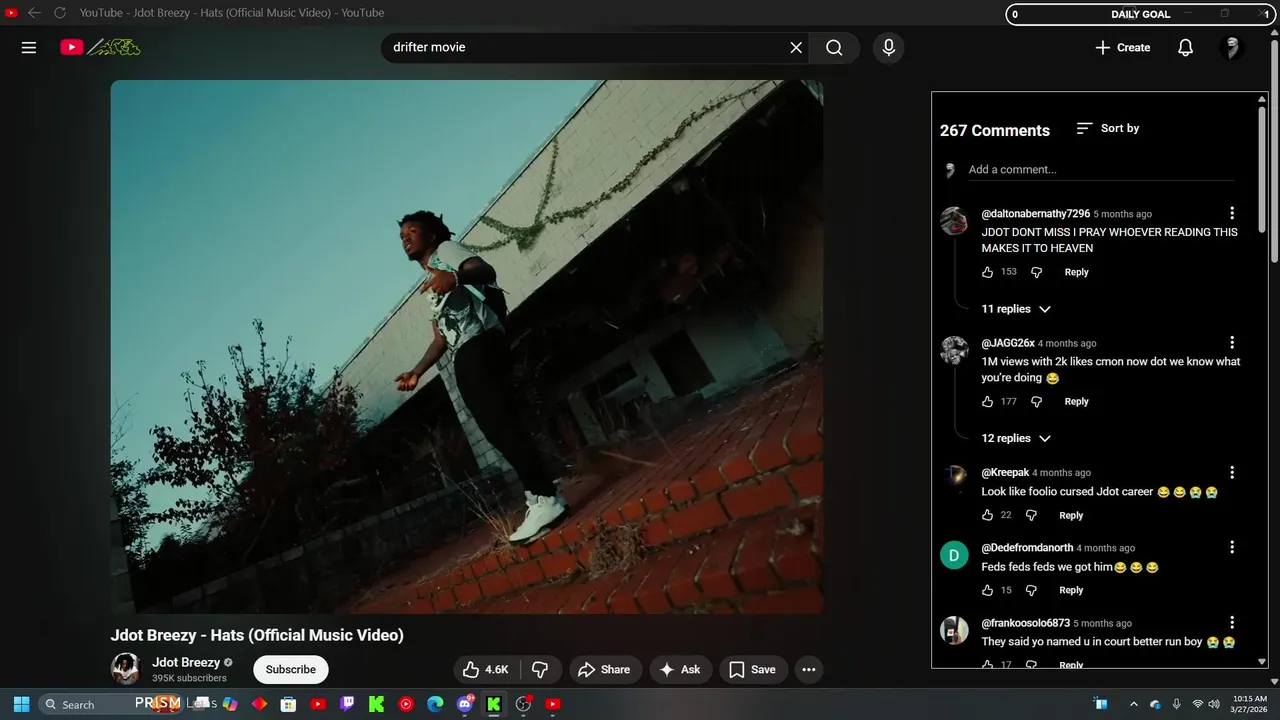Open Copilot from the taskbar
Image resolution: width=1280 pixels, height=720 pixels.
tap(230, 704)
